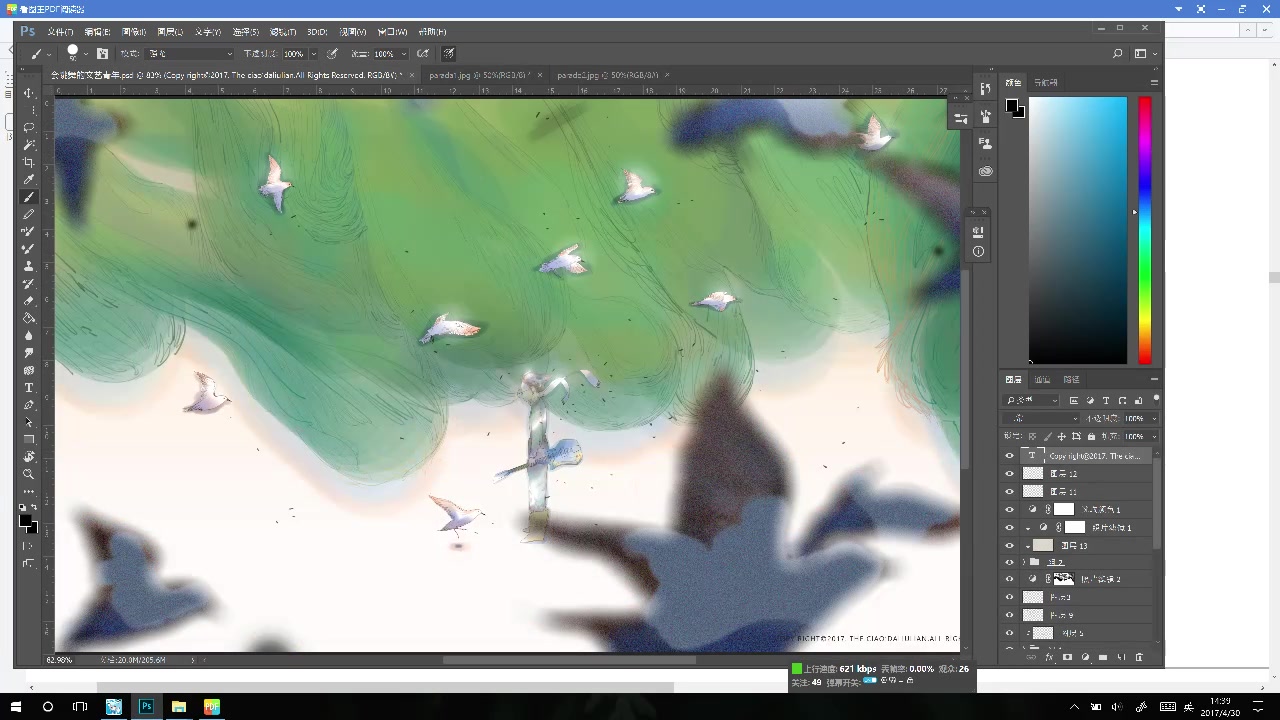
Task: Select the Lasso tool
Action: (29, 127)
